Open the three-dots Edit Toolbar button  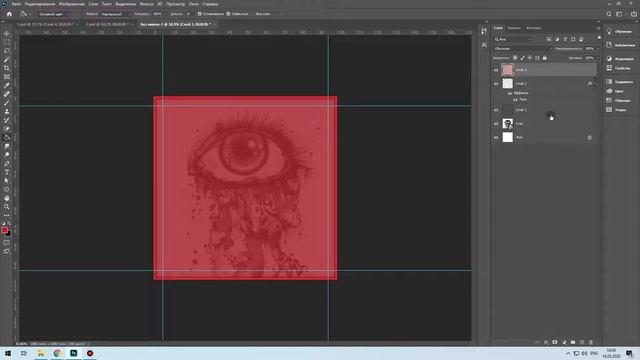tap(7, 215)
